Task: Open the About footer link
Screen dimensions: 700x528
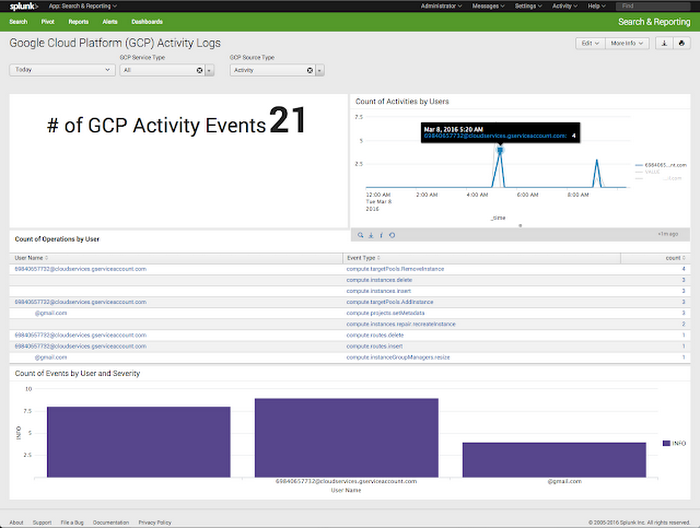Action: click(x=16, y=522)
